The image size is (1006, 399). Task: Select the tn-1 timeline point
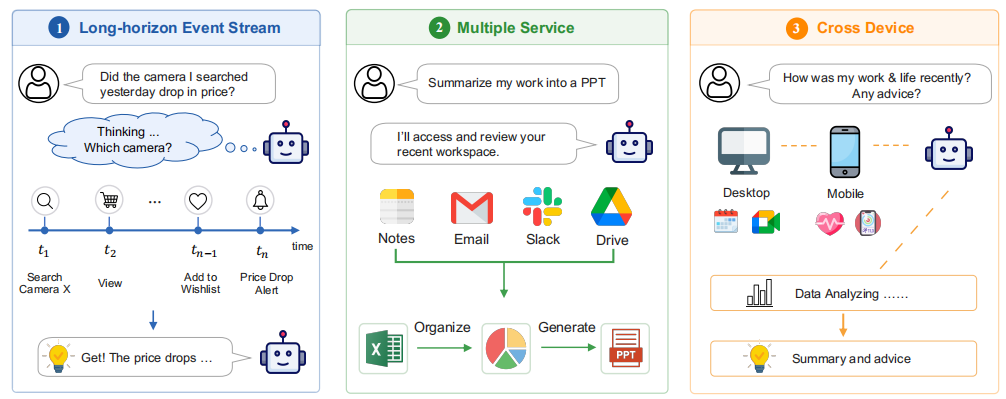[x=198, y=230]
